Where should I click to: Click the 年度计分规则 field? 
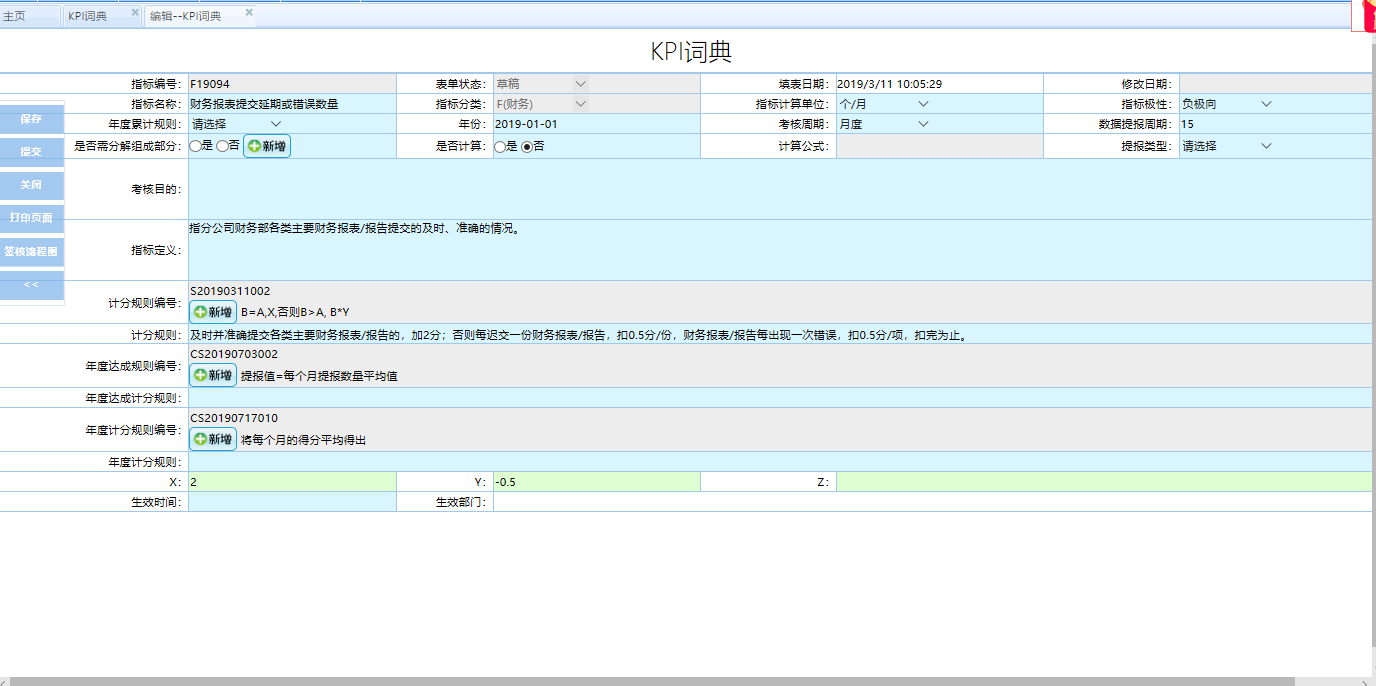[x=780, y=462]
